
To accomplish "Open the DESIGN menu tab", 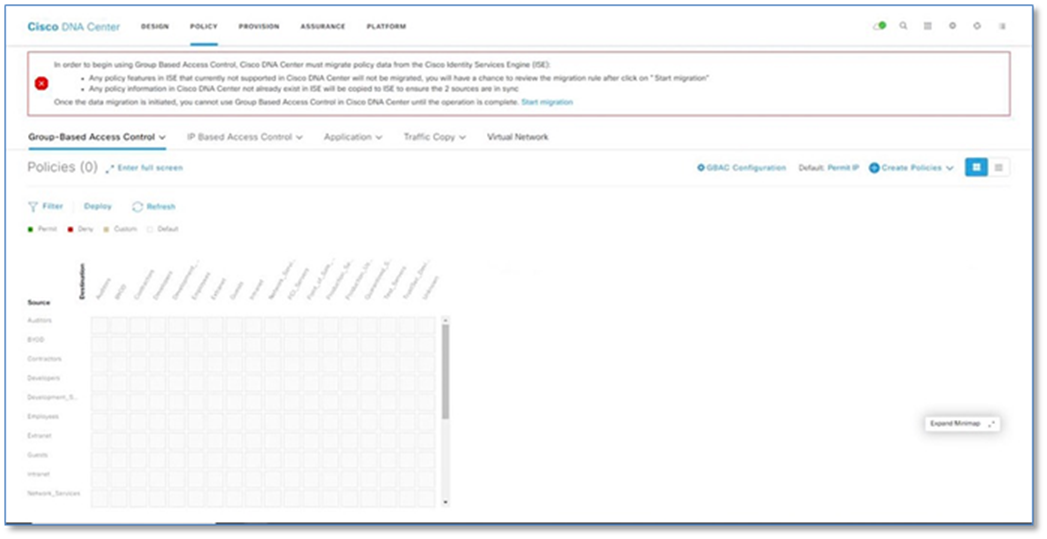I will [155, 27].
